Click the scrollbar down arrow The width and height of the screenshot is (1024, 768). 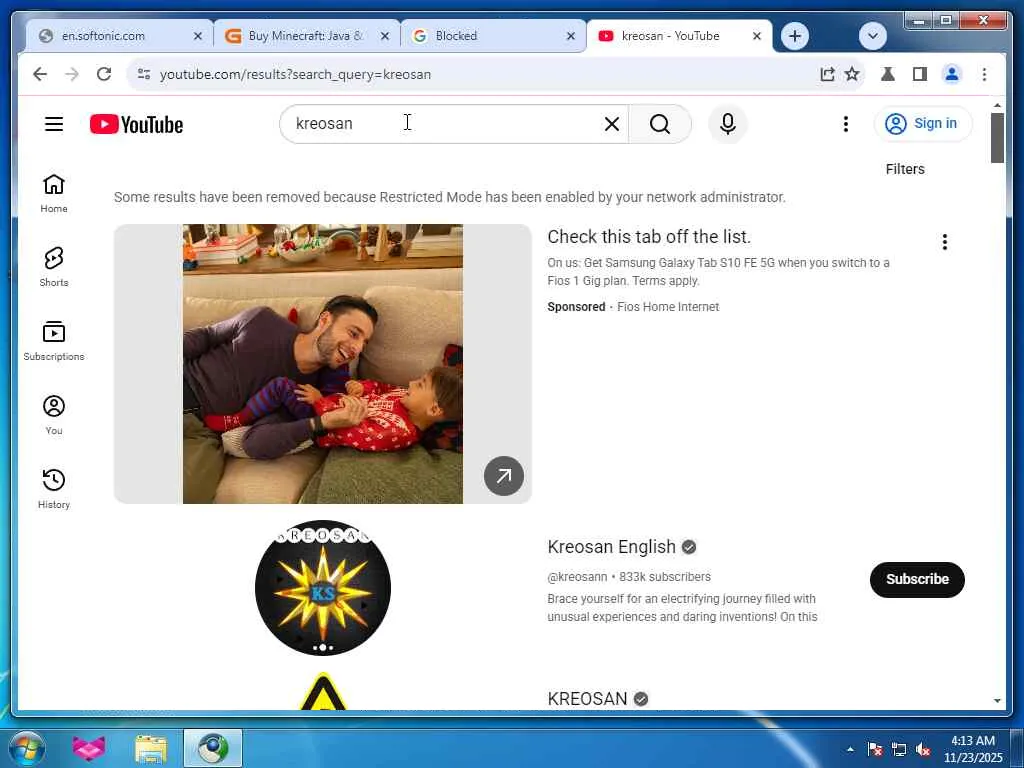997,701
